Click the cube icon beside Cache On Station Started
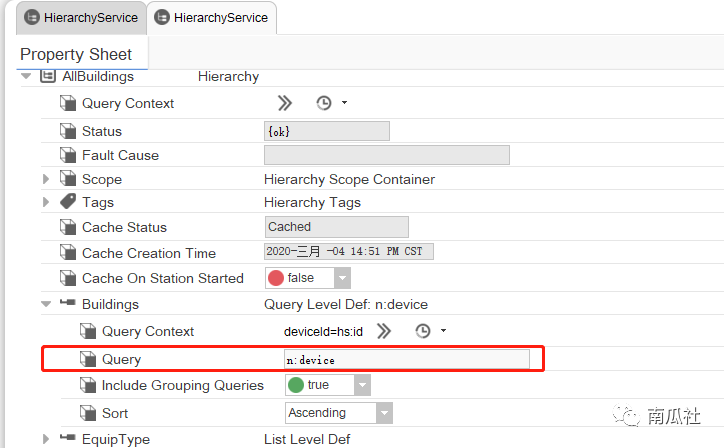Viewport: 724px width, 448px height. [68, 278]
